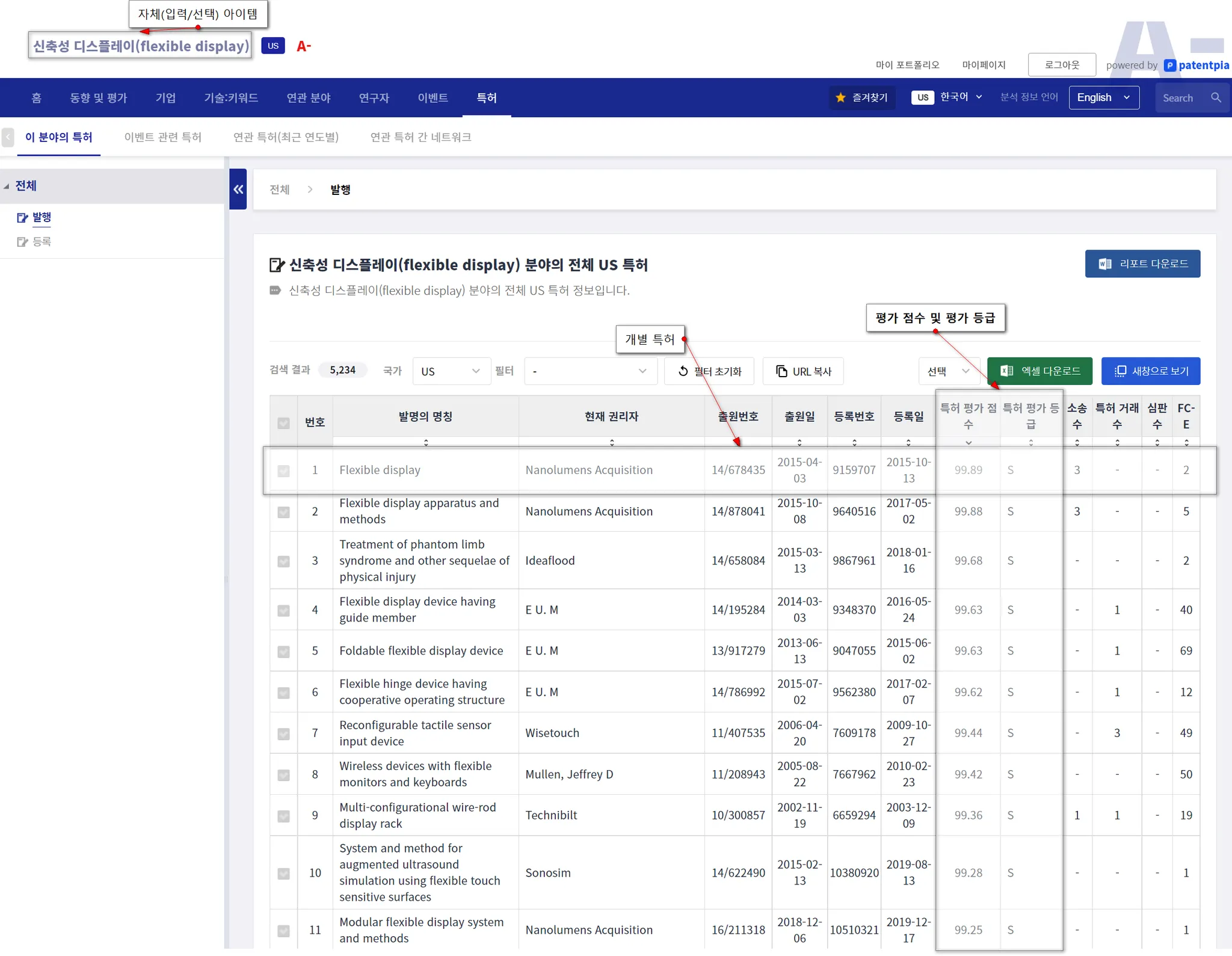Click the open in new window icon

1120,371
